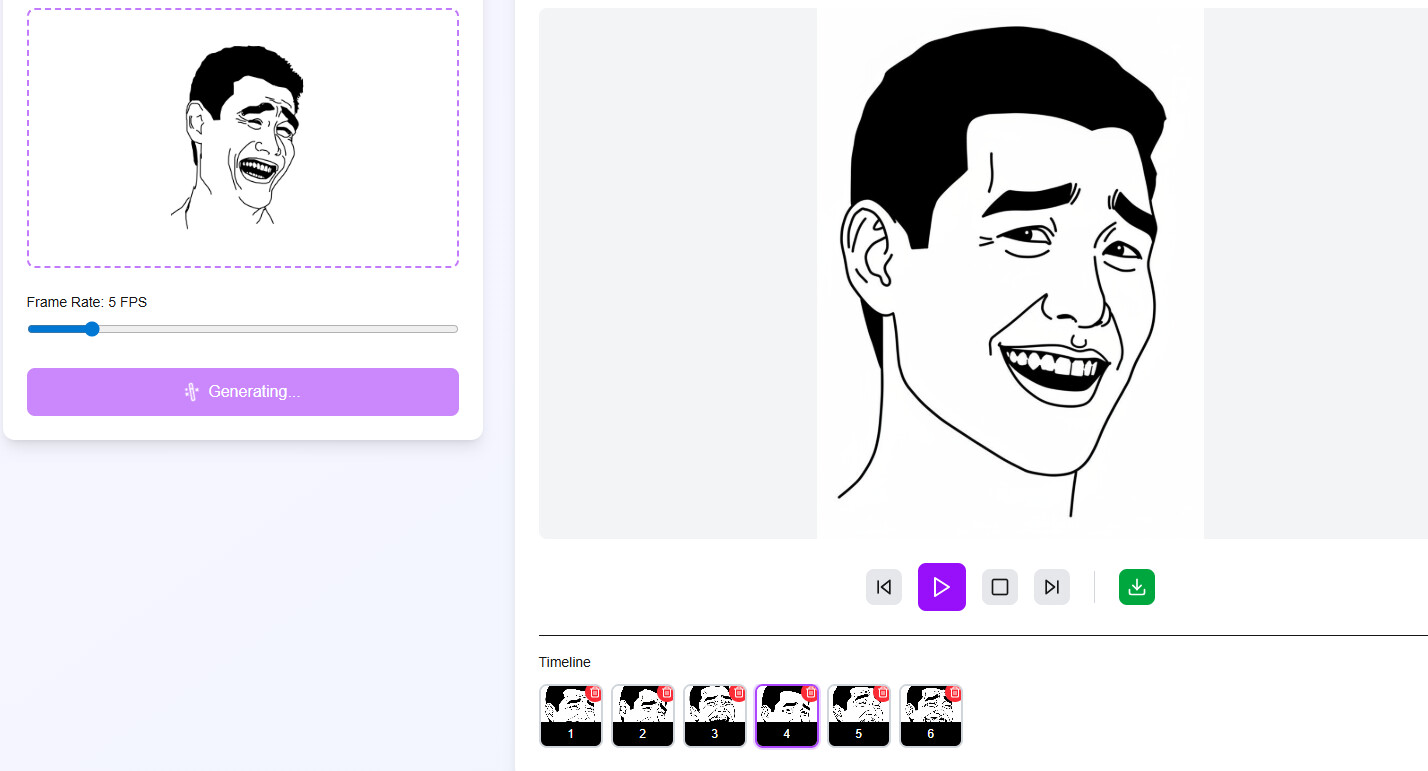Image resolution: width=1428 pixels, height=771 pixels.
Task: Adjust the Frame Rate slider
Action: click(x=243, y=329)
